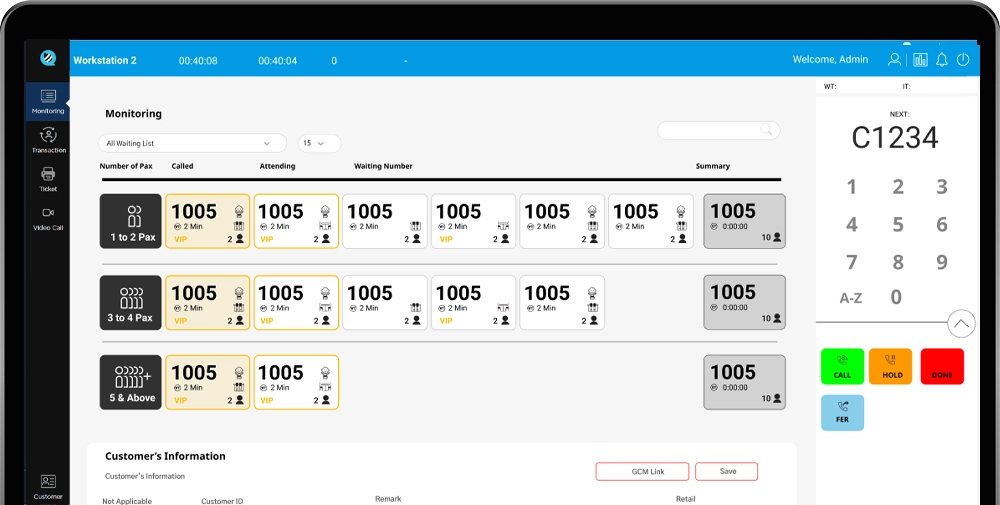Open the statistics chart icon in the header

[920, 59]
